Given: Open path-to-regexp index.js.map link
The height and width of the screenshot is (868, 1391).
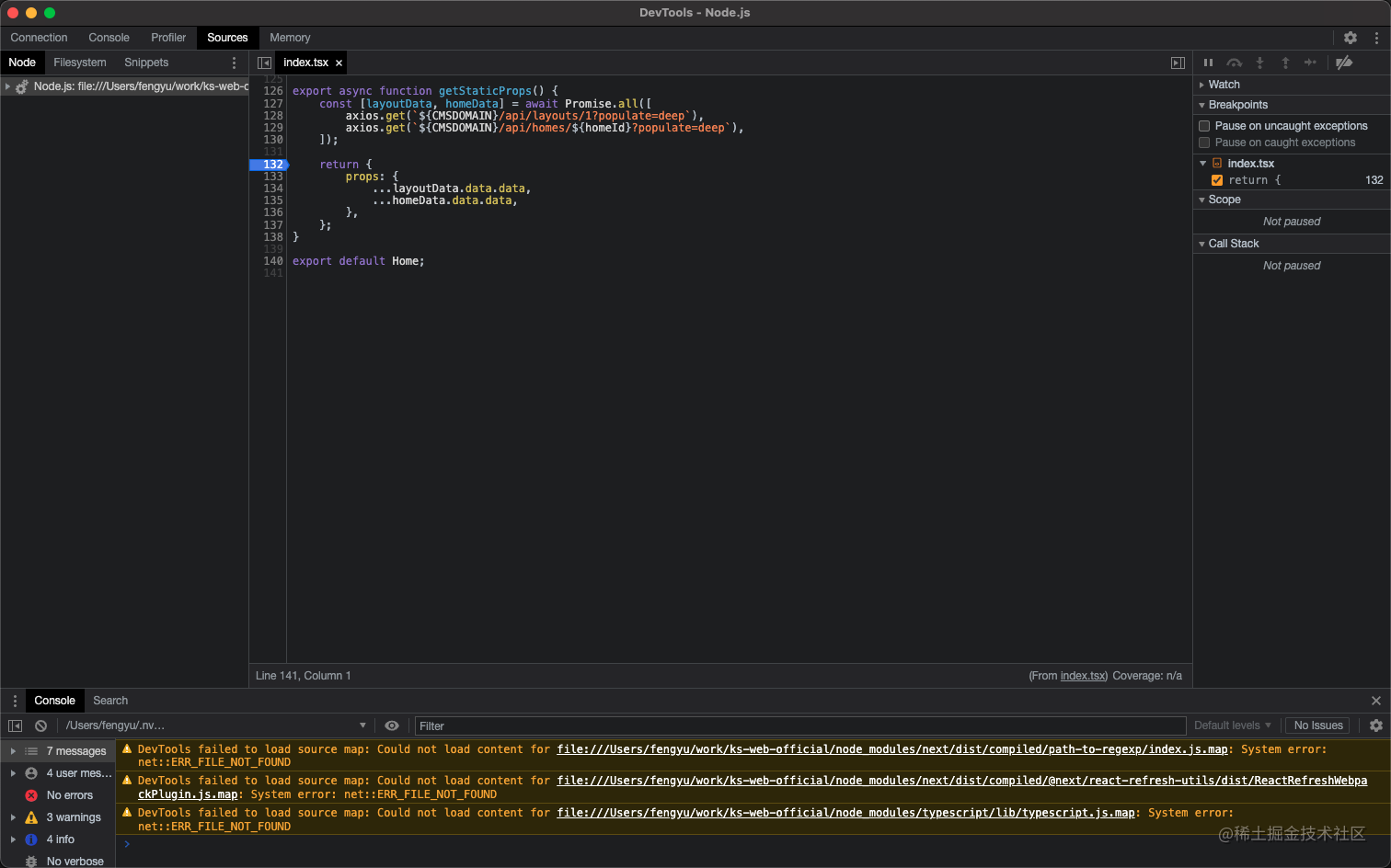Looking at the screenshot, I should 892,749.
